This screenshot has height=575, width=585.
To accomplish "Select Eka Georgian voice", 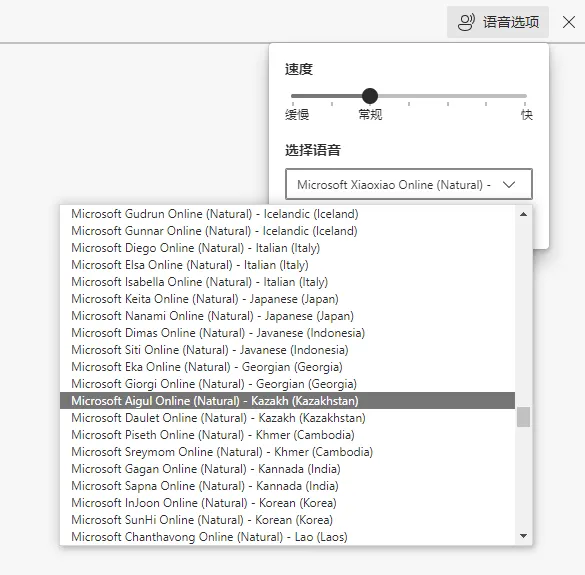I will pos(287,367).
